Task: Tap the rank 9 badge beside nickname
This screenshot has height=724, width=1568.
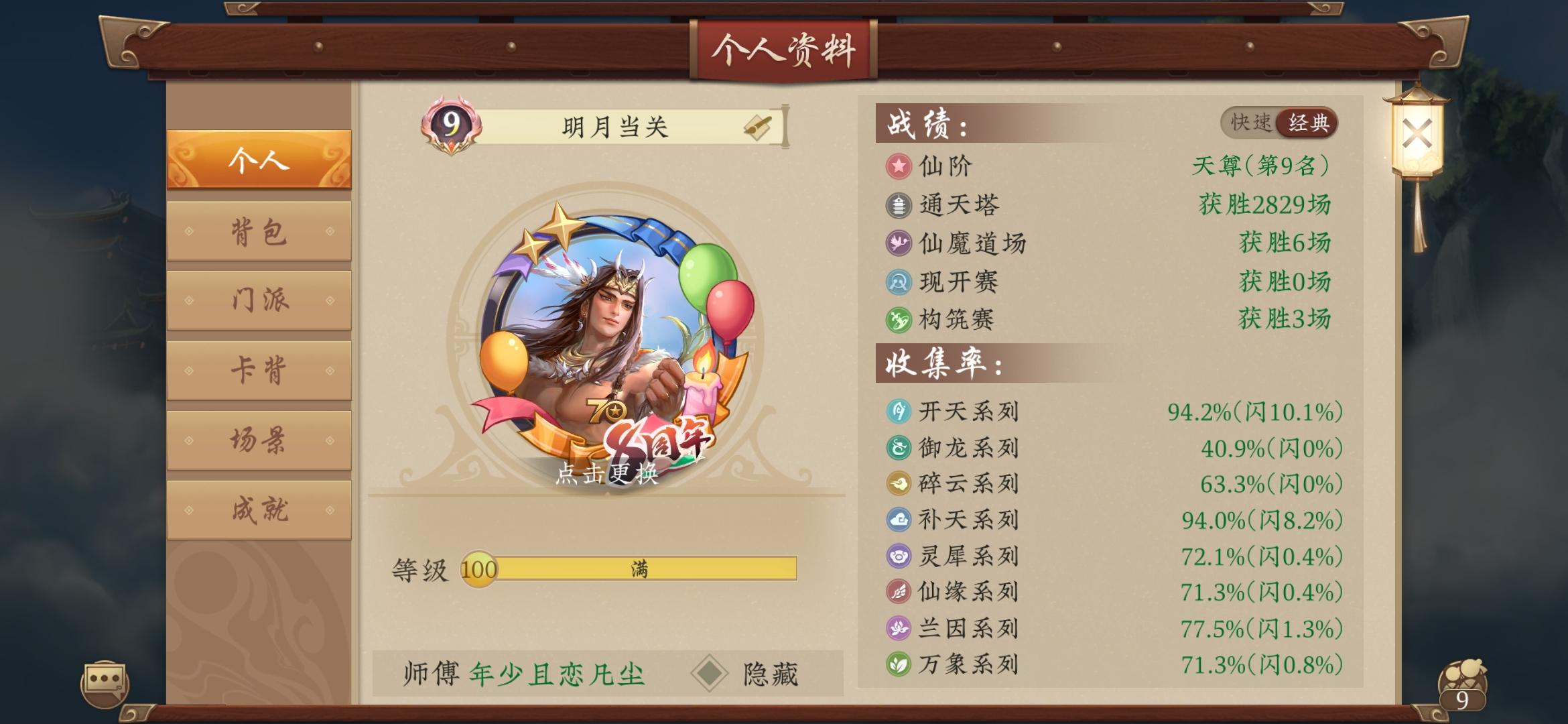Action: coord(451,124)
